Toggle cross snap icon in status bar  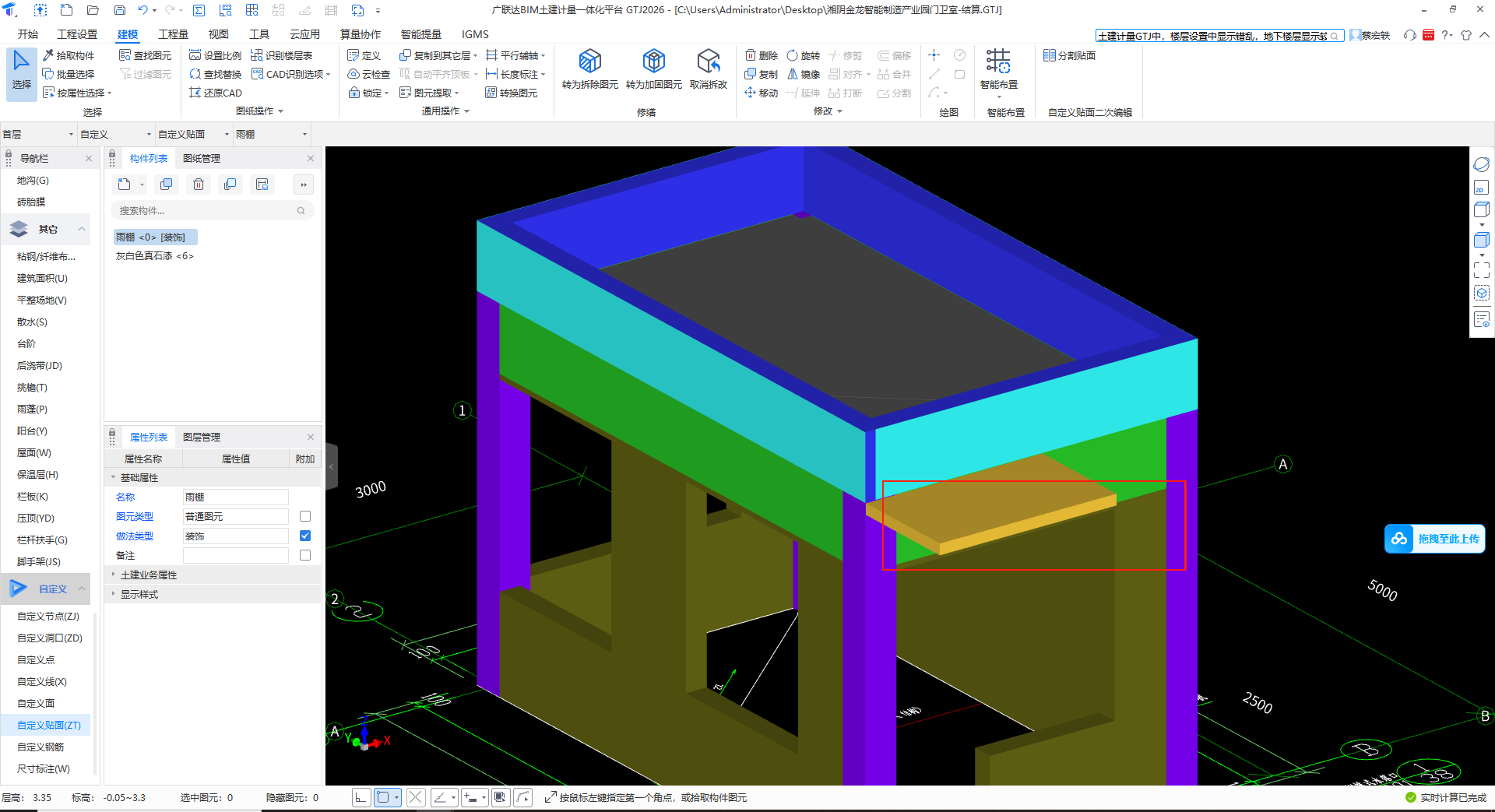(x=416, y=797)
